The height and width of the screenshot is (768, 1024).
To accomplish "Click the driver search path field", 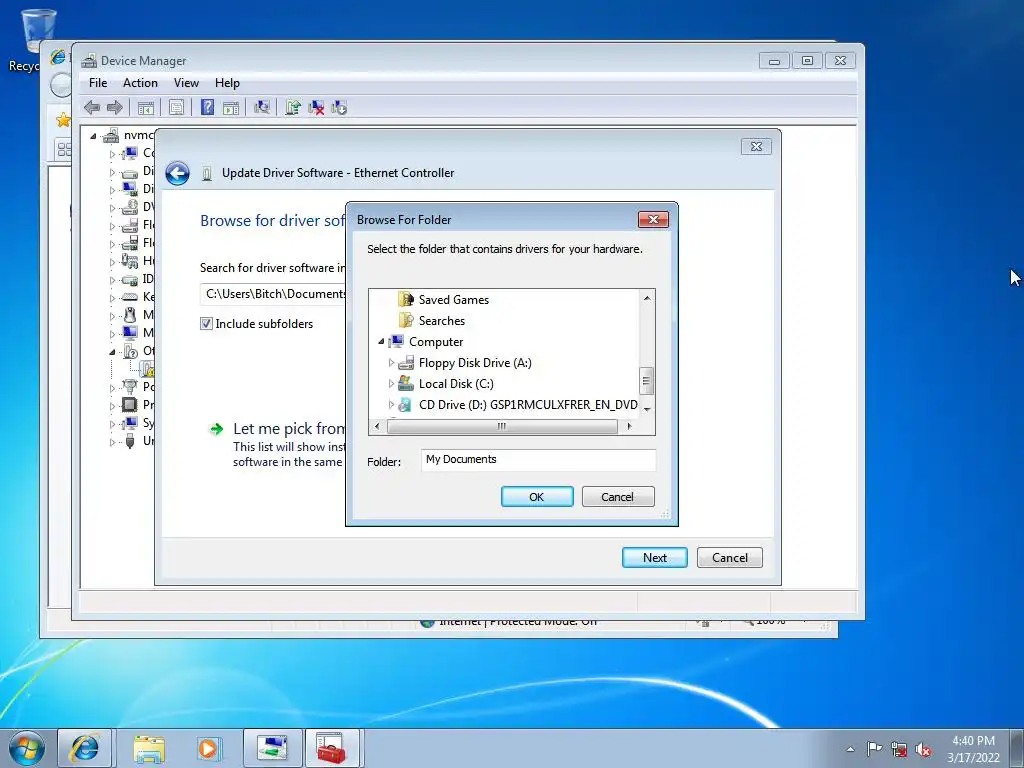I will (x=274, y=294).
